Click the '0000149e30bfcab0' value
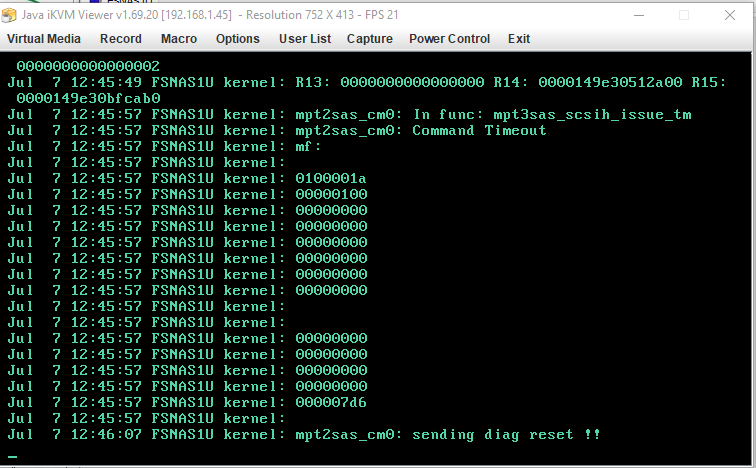Image resolution: width=756 pixels, height=468 pixels. (88, 98)
